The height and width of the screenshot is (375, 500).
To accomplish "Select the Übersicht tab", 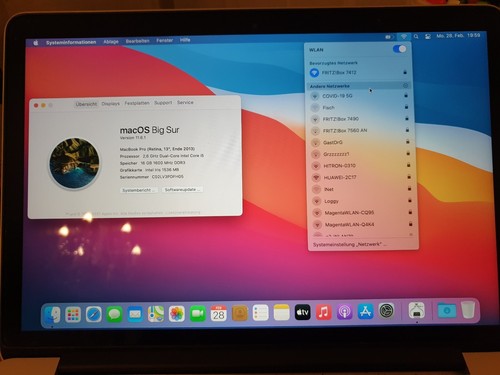I will [86, 104].
